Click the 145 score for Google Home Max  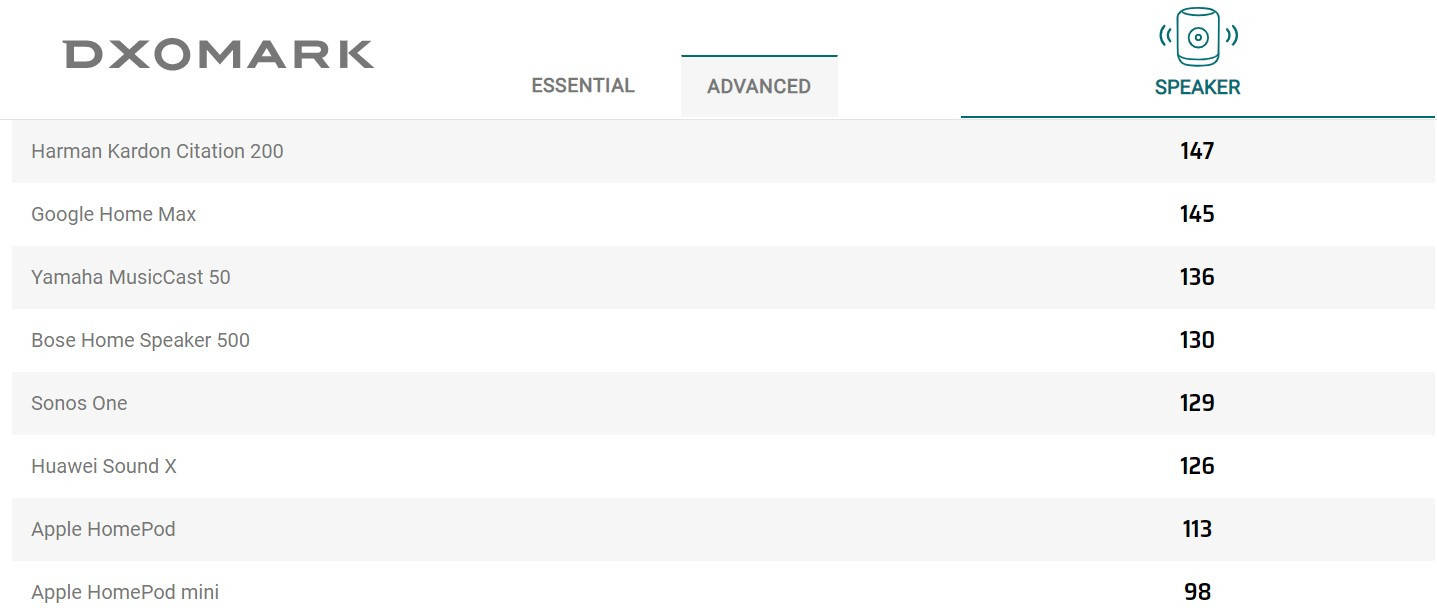click(x=1197, y=214)
